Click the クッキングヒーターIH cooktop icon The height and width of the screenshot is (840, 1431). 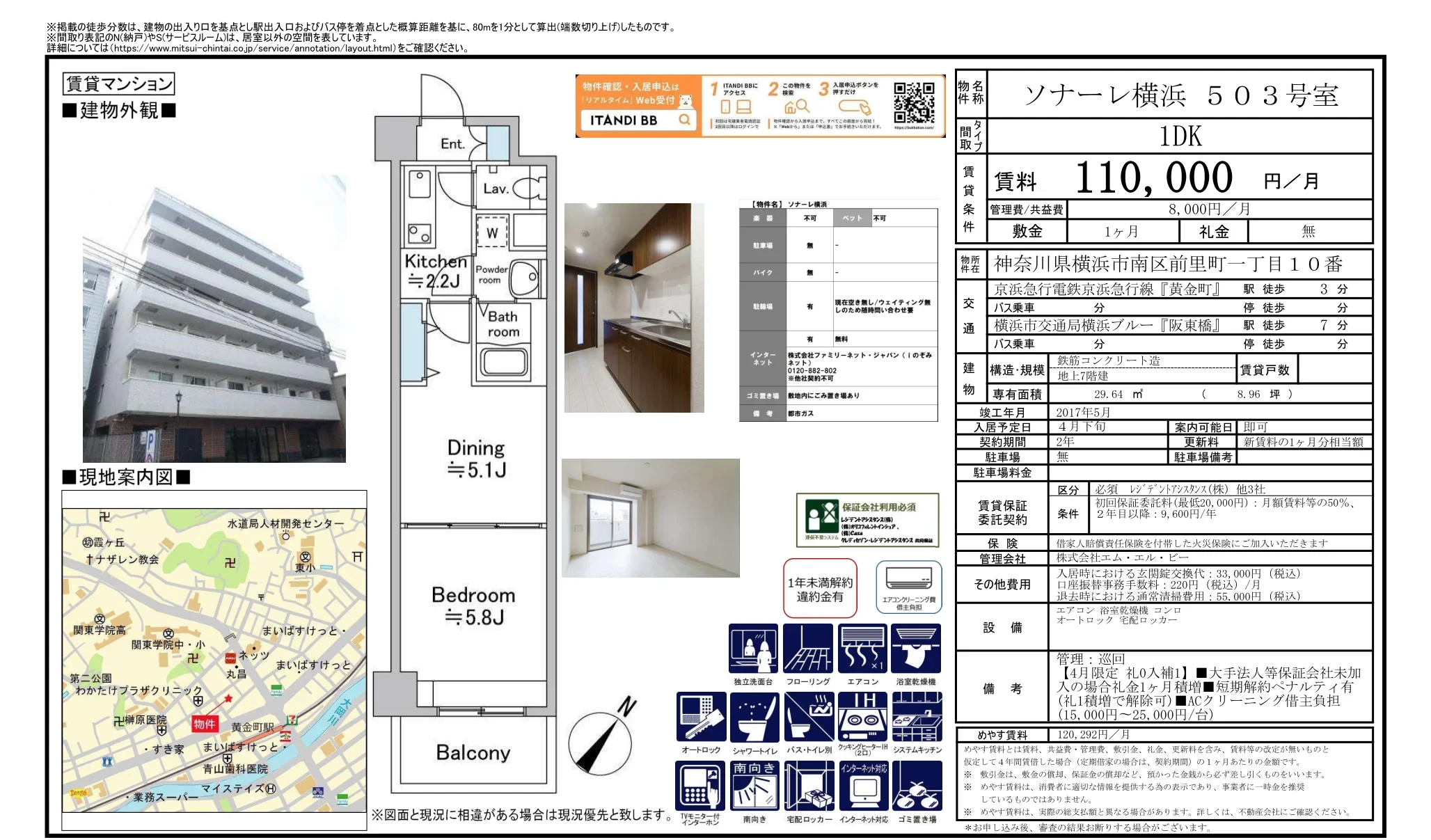[862, 717]
